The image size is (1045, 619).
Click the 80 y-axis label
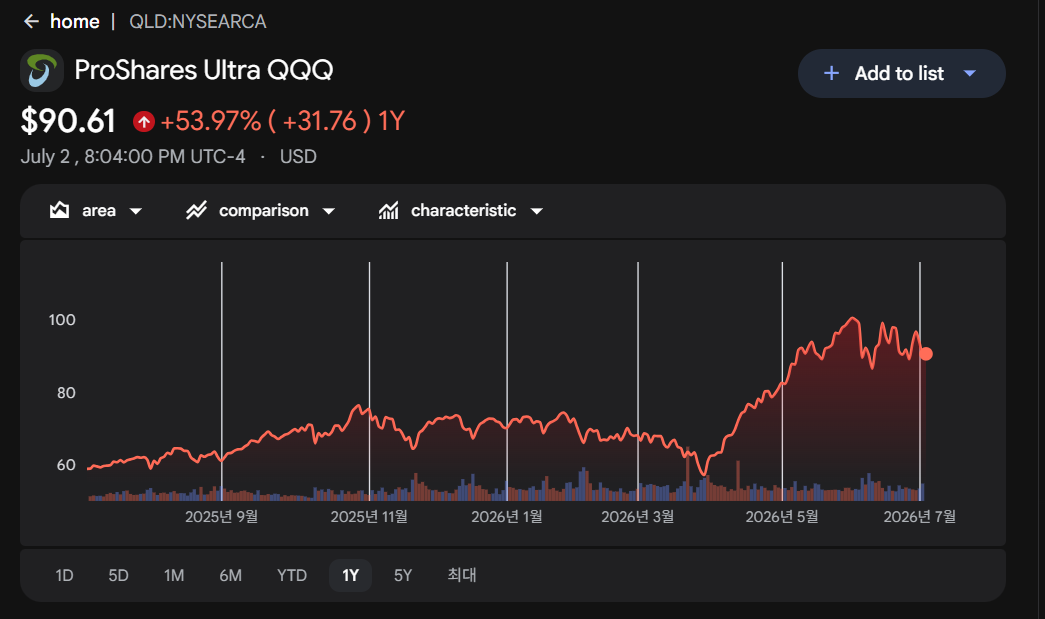pyautogui.click(x=66, y=393)
